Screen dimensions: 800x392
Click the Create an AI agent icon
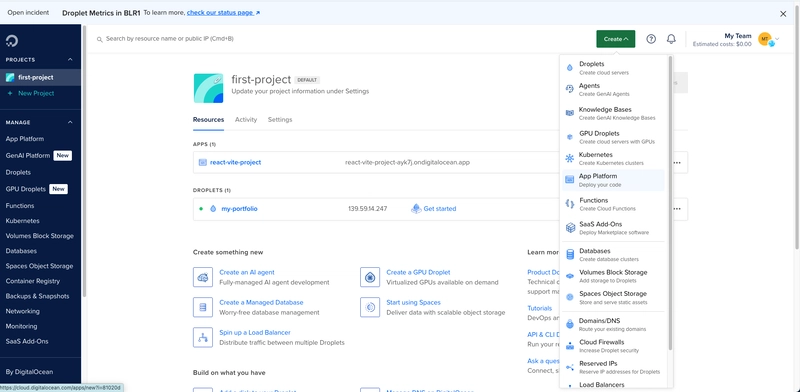pos(203,277)
